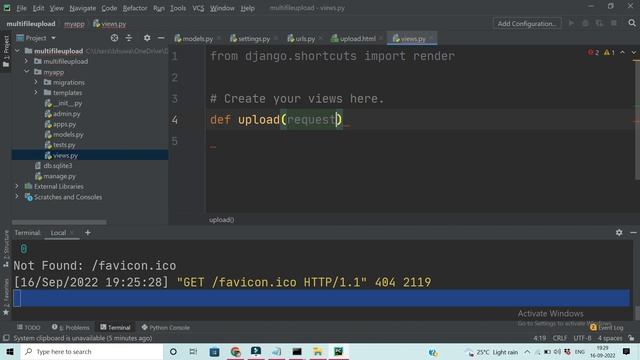
Task: Click Add Configuration button
Action: [x=527, y=24]
